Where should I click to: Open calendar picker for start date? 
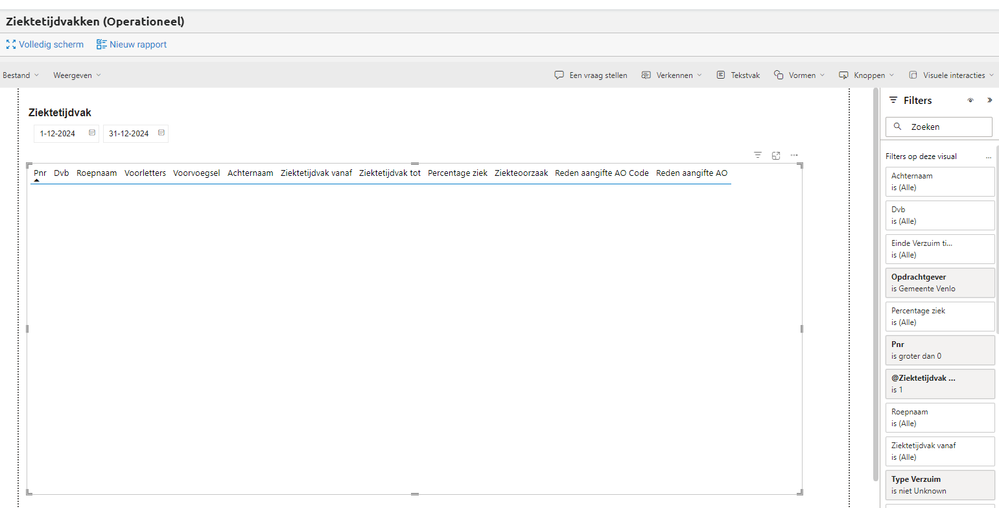tap(92, 133)
